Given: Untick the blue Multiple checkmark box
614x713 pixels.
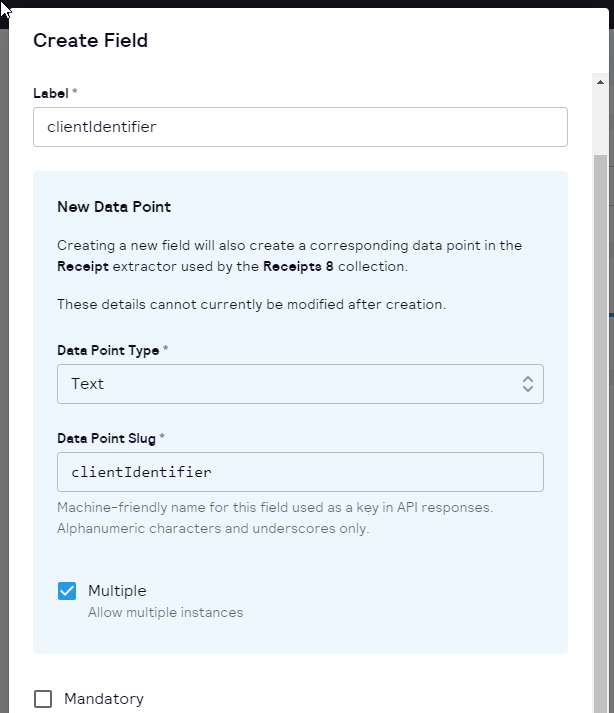Looking at the screenshot, I should point(67,591).
